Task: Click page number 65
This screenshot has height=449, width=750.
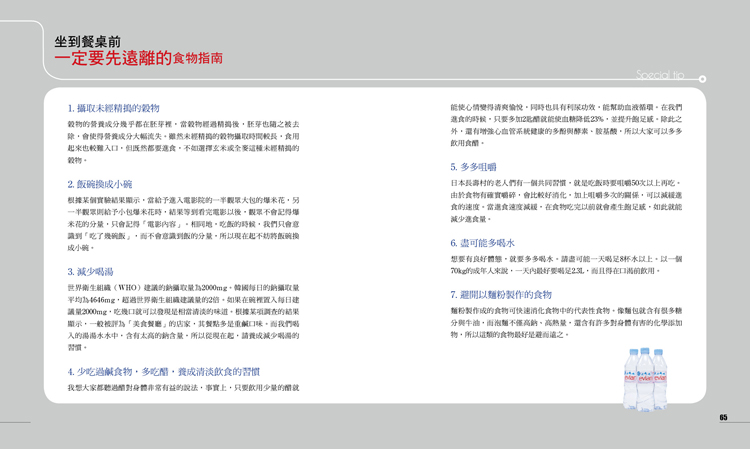Action: point(722,417)
